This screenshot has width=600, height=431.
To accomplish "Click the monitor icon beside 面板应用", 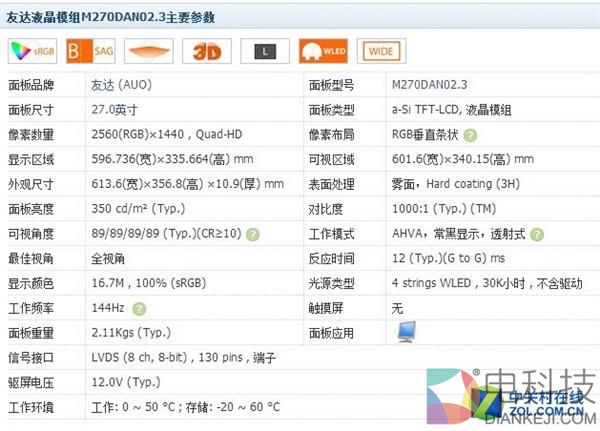I will click(407, 332).
